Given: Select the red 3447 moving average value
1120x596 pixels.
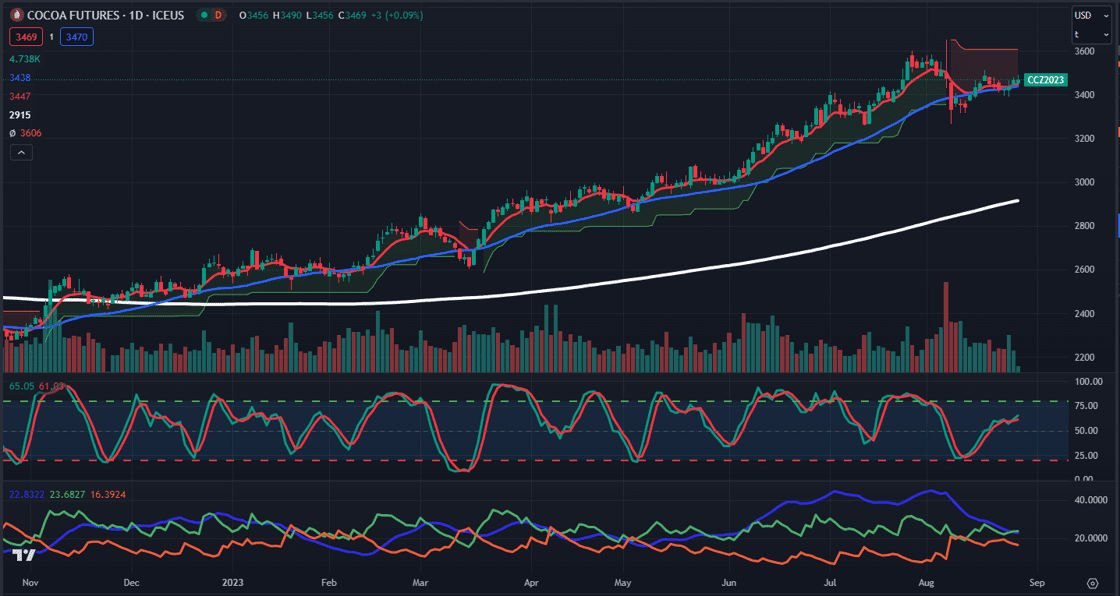Looking at the screenshot, I should (x=20, y=96).
